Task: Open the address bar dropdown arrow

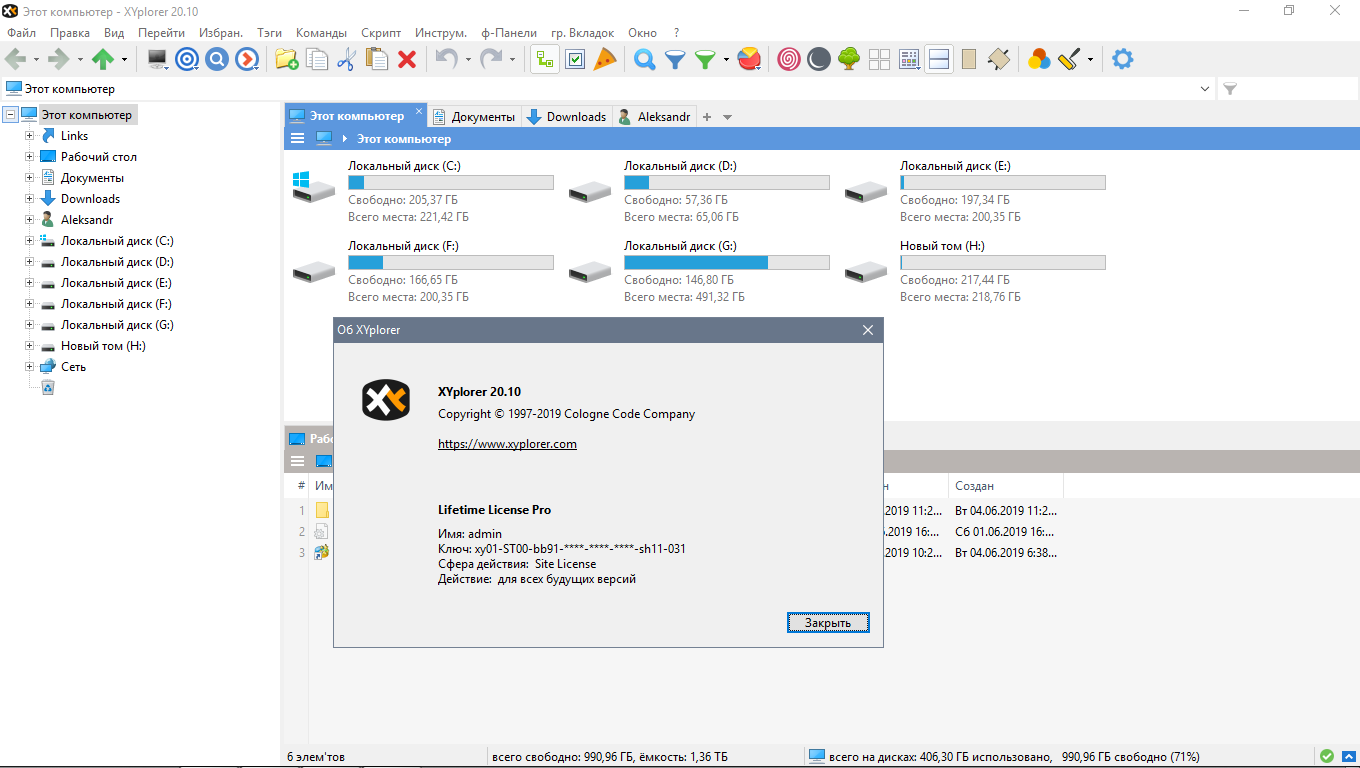Action: point(1204,89)
